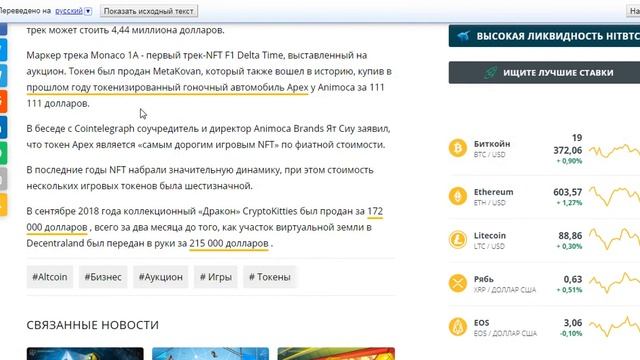640x360 pixels.
Task: Click the rocket icon on HitBTC banner
Action: (x=463, y=36)
